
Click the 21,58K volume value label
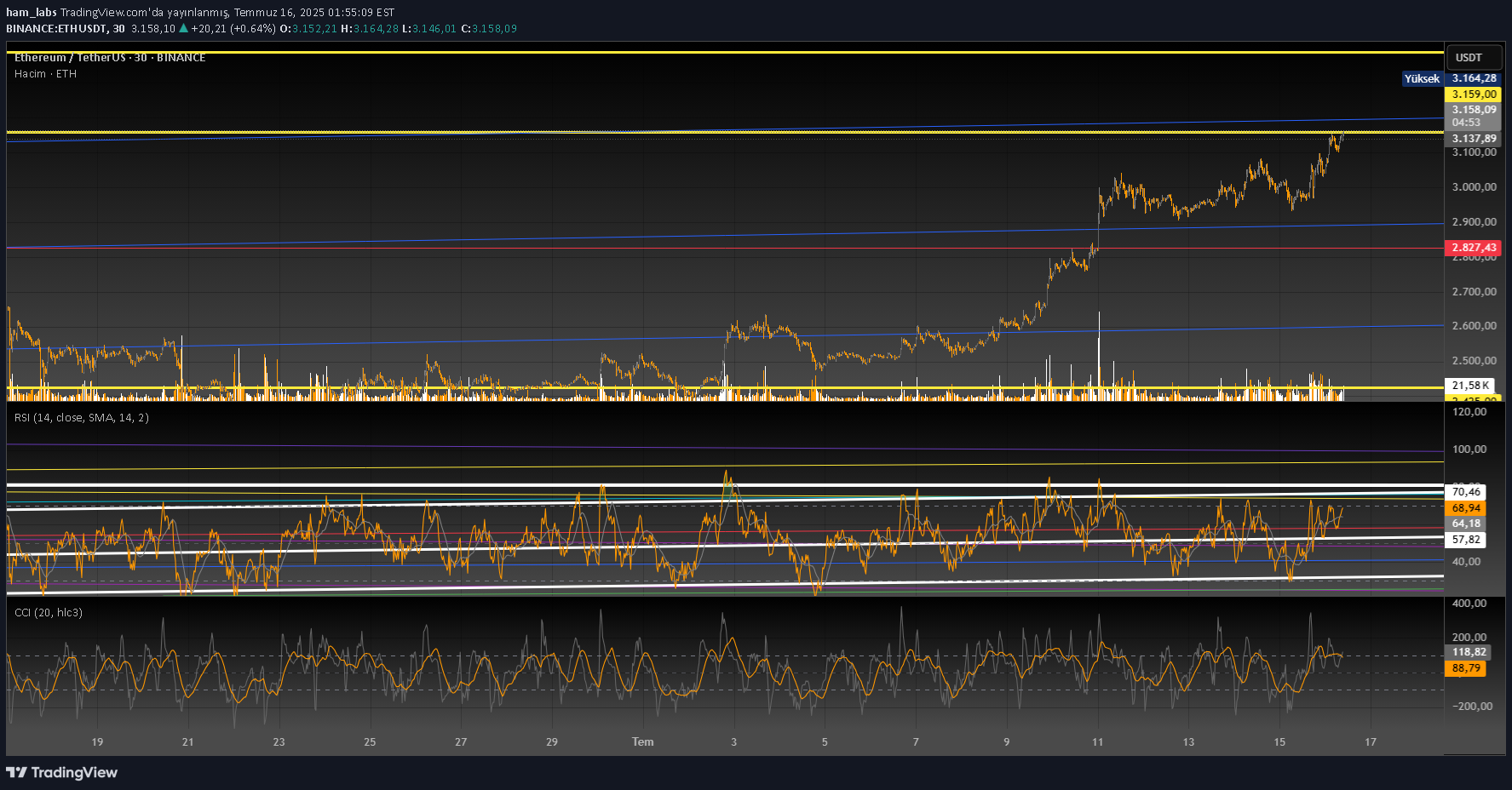1470,386
